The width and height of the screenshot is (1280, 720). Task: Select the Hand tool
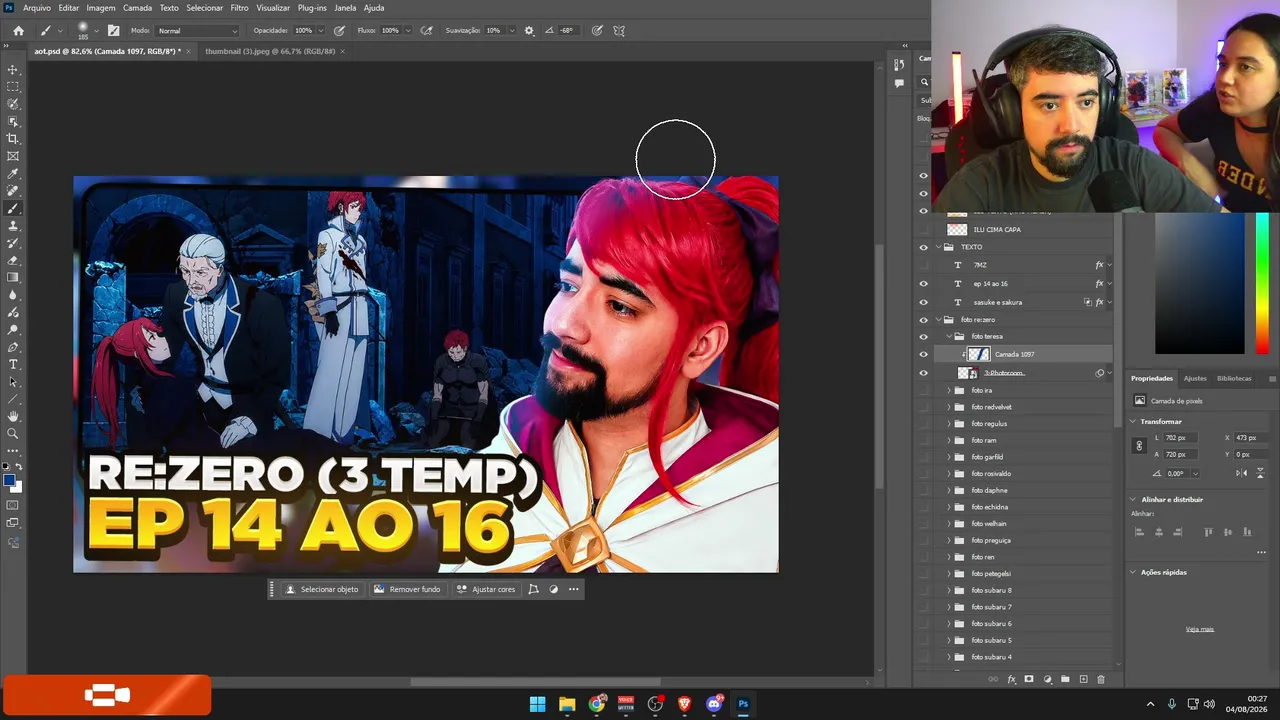(x=13, y=416)
